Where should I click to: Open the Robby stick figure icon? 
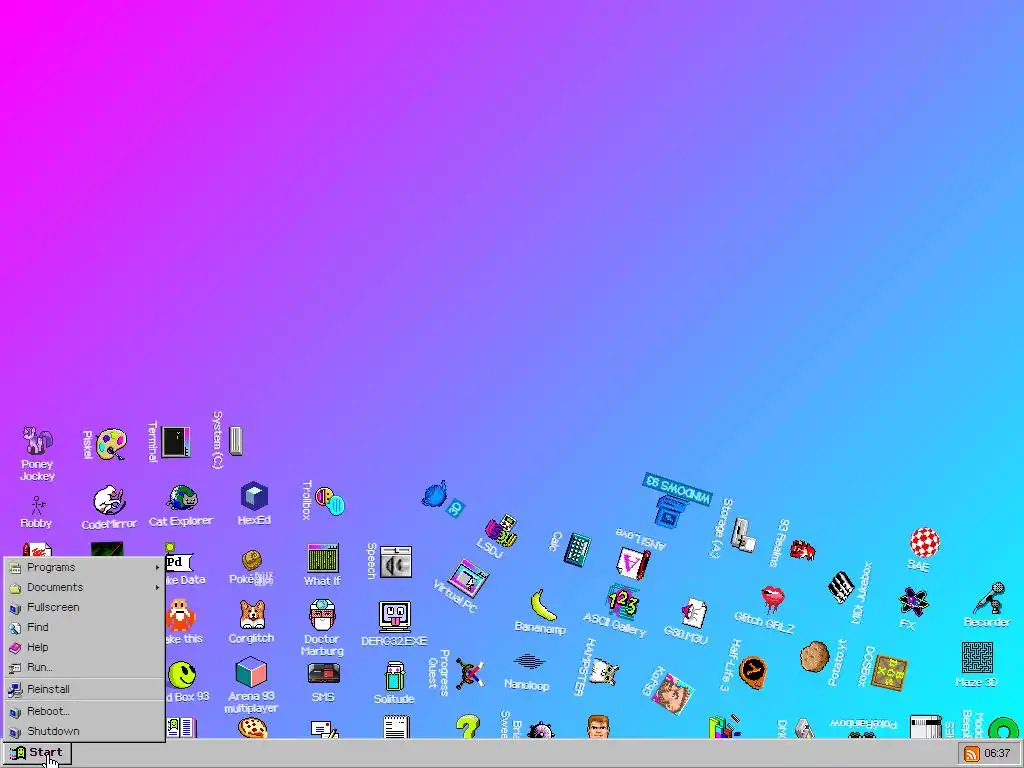37,505
